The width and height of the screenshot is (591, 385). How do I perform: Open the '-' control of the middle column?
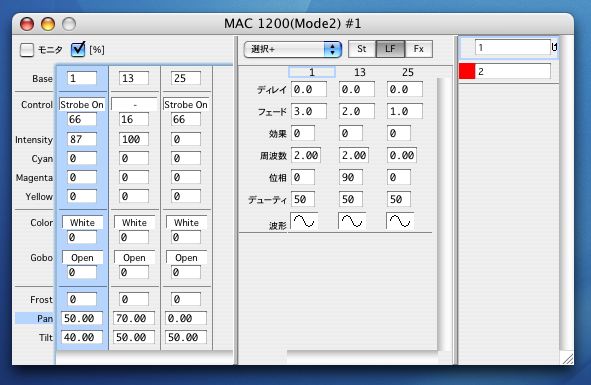(x=134, y=104)
